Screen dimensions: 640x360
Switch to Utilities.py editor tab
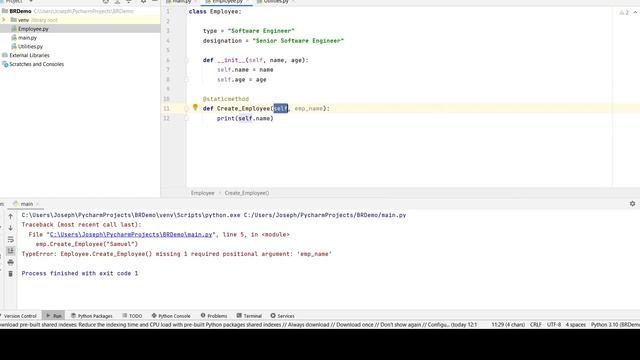[x=276, y=2]
